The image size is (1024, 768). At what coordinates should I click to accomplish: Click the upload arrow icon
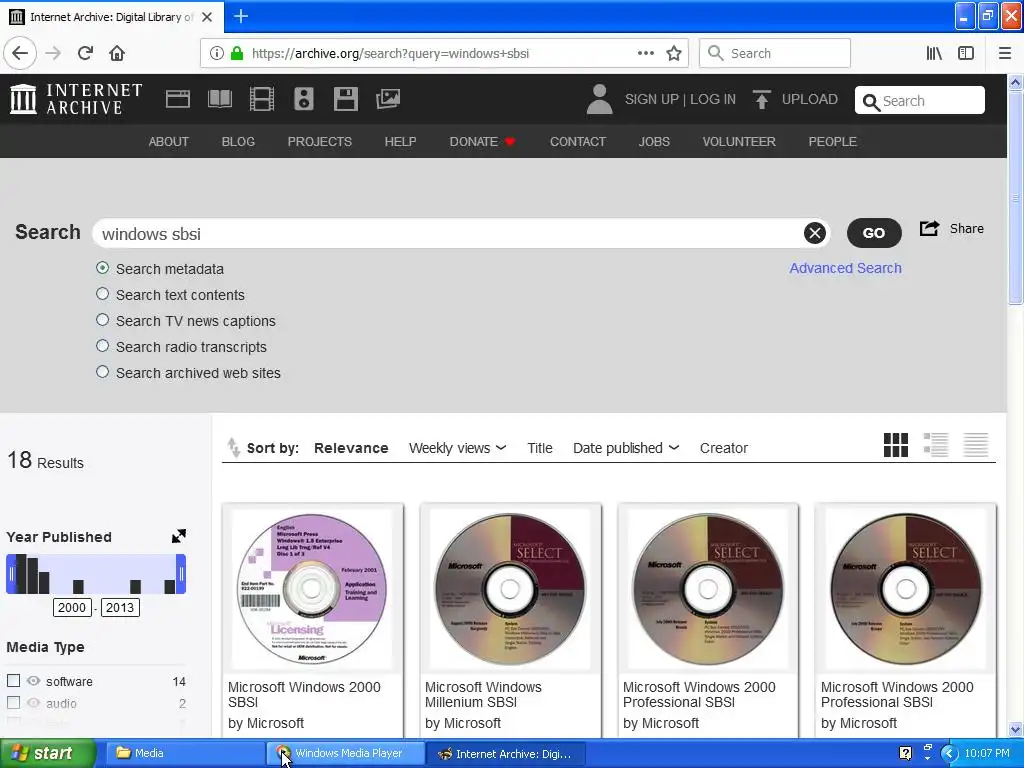coord(761,99)
